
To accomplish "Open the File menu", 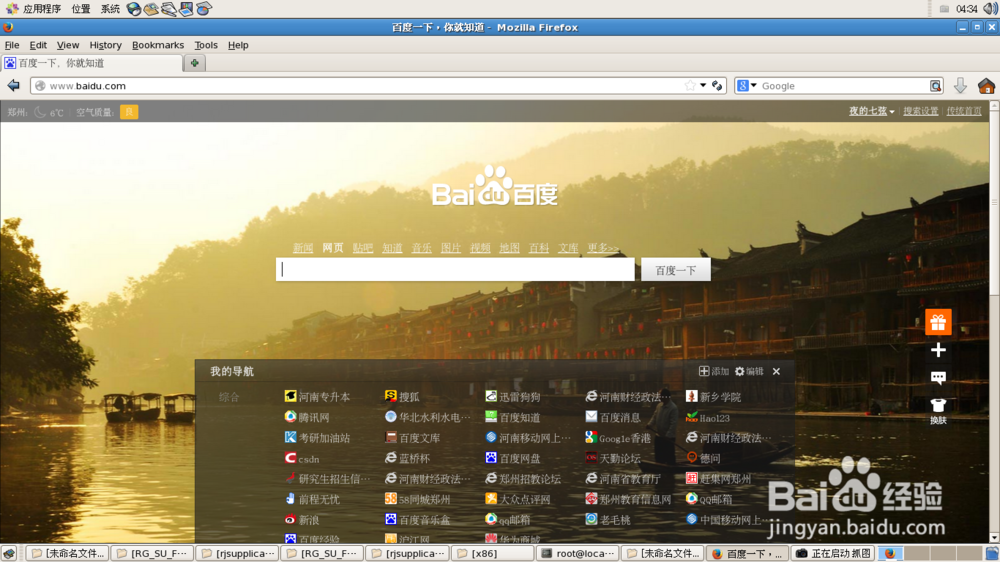I will (11, 45).
